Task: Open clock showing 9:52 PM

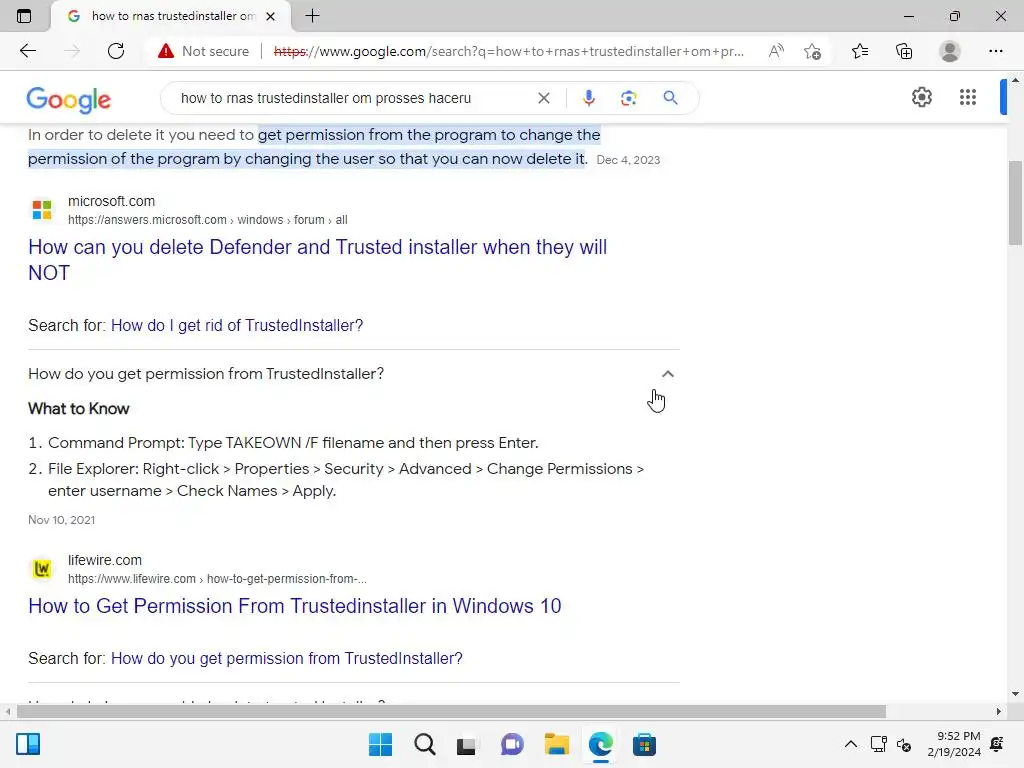Action: 954,744
